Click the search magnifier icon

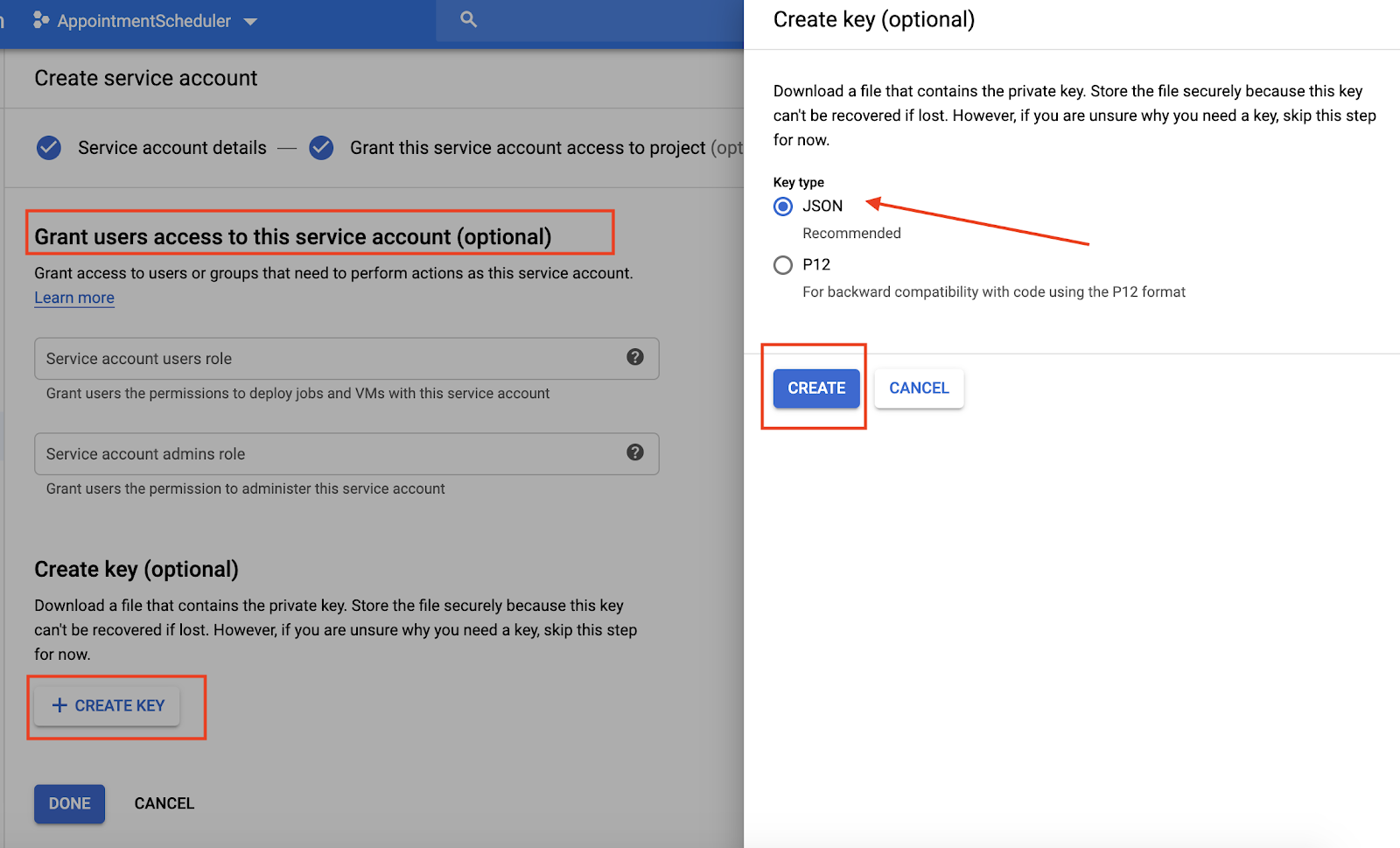click(469, 19)
